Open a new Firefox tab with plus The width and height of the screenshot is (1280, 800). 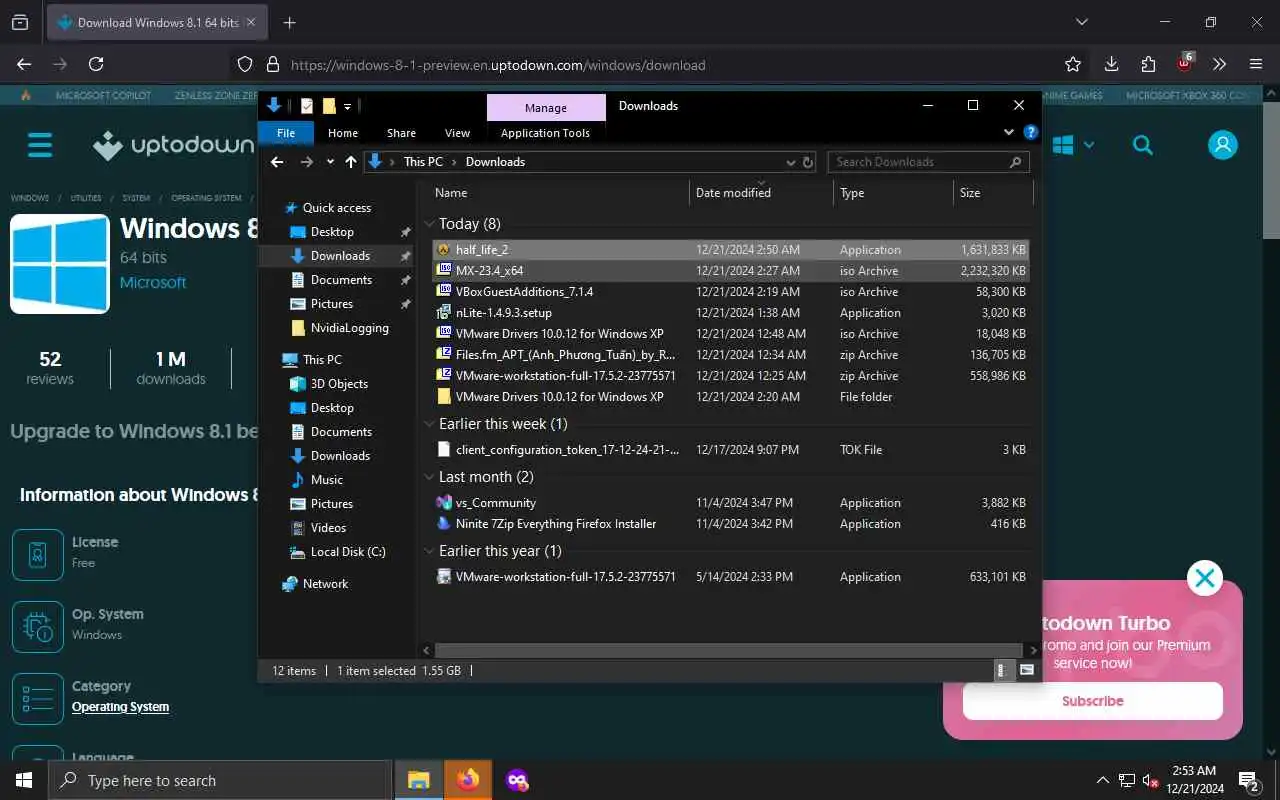[289, 22]
